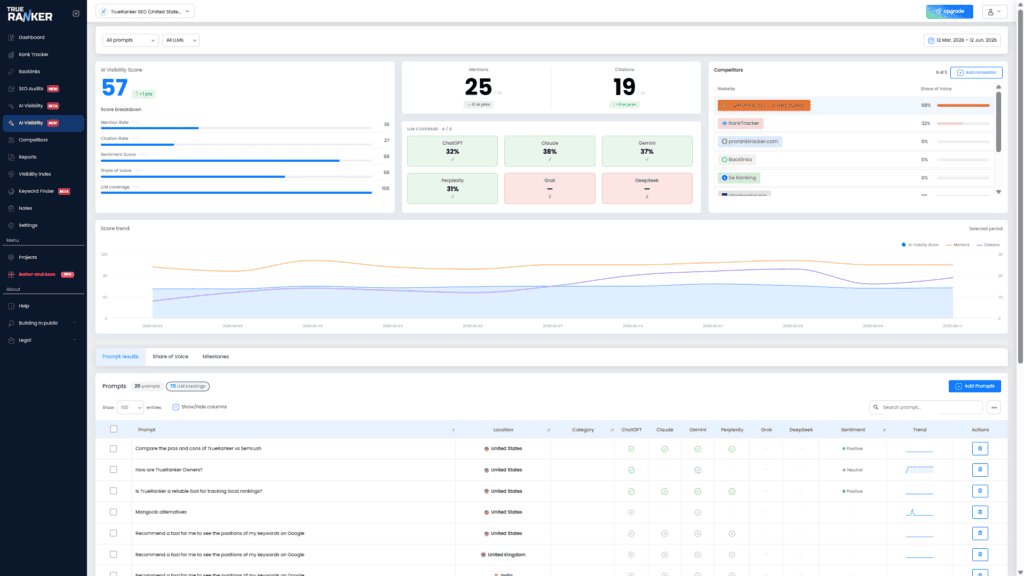
Task: Check the 'Compare the pros and cons' row checkbox
Action: click(x=114, y=449)
